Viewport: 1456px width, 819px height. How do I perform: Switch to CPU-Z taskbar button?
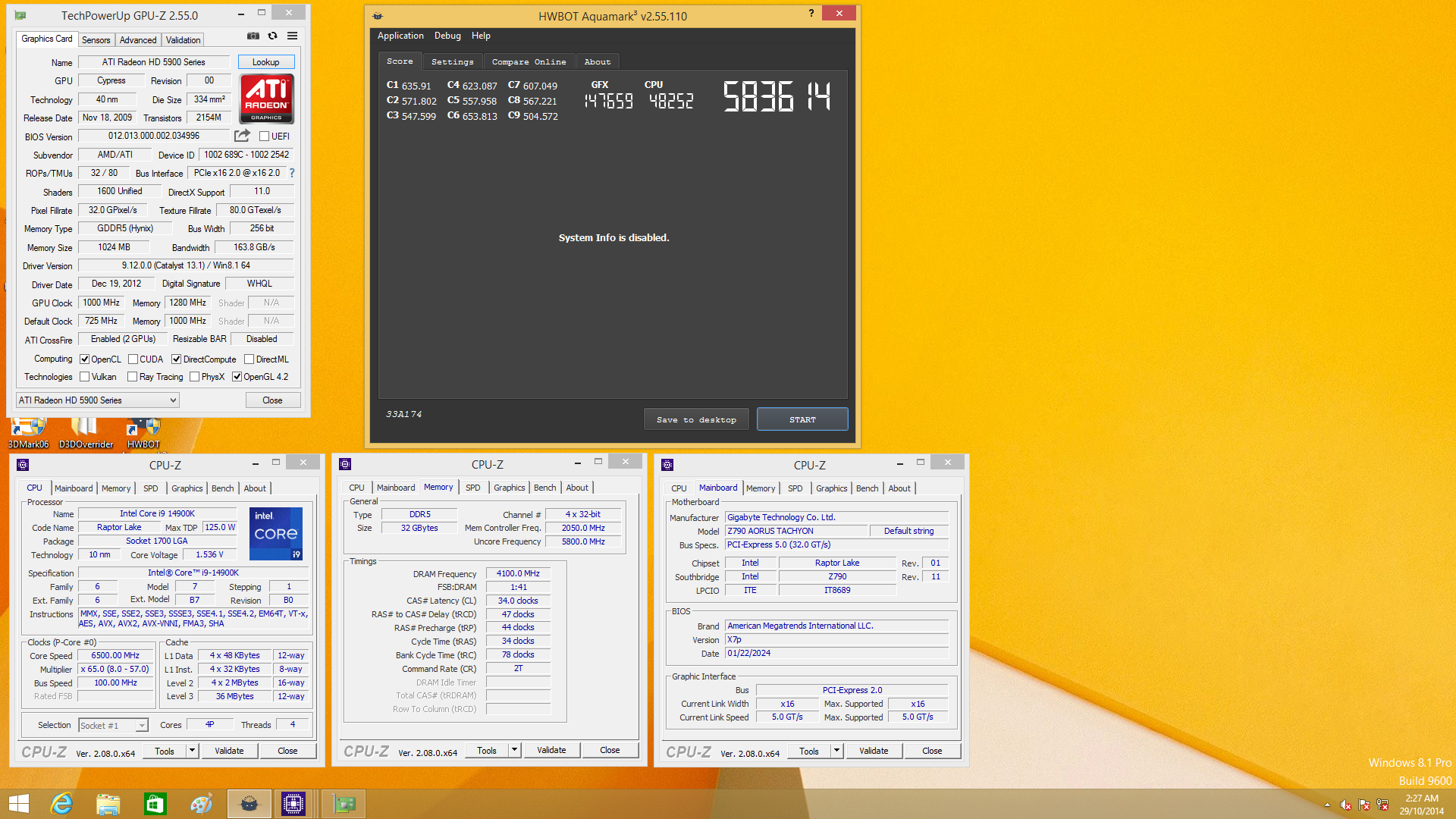293,804
